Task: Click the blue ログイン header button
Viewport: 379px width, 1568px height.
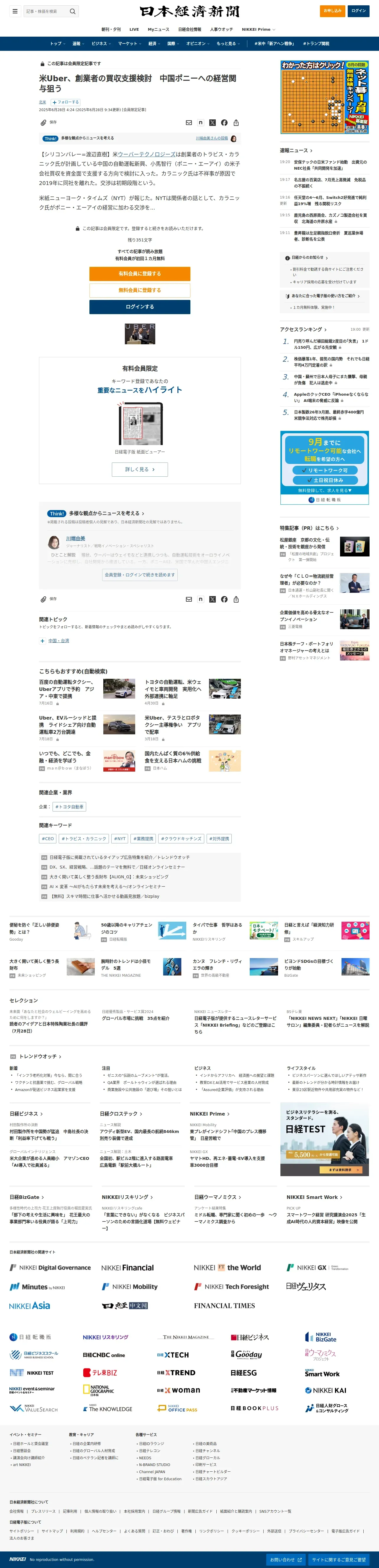Action: (359, 10)
